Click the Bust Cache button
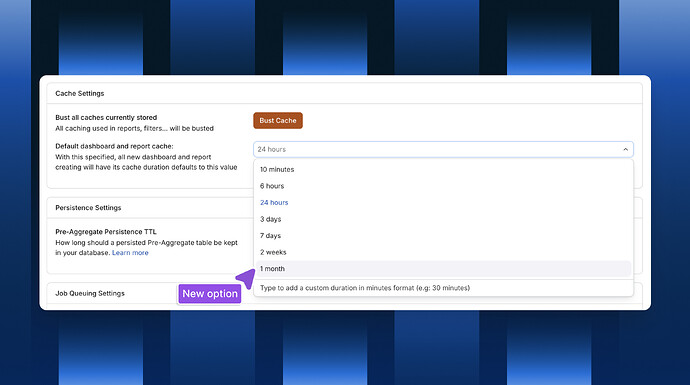This screenshot has width=690, height=385. pos(278,121)
